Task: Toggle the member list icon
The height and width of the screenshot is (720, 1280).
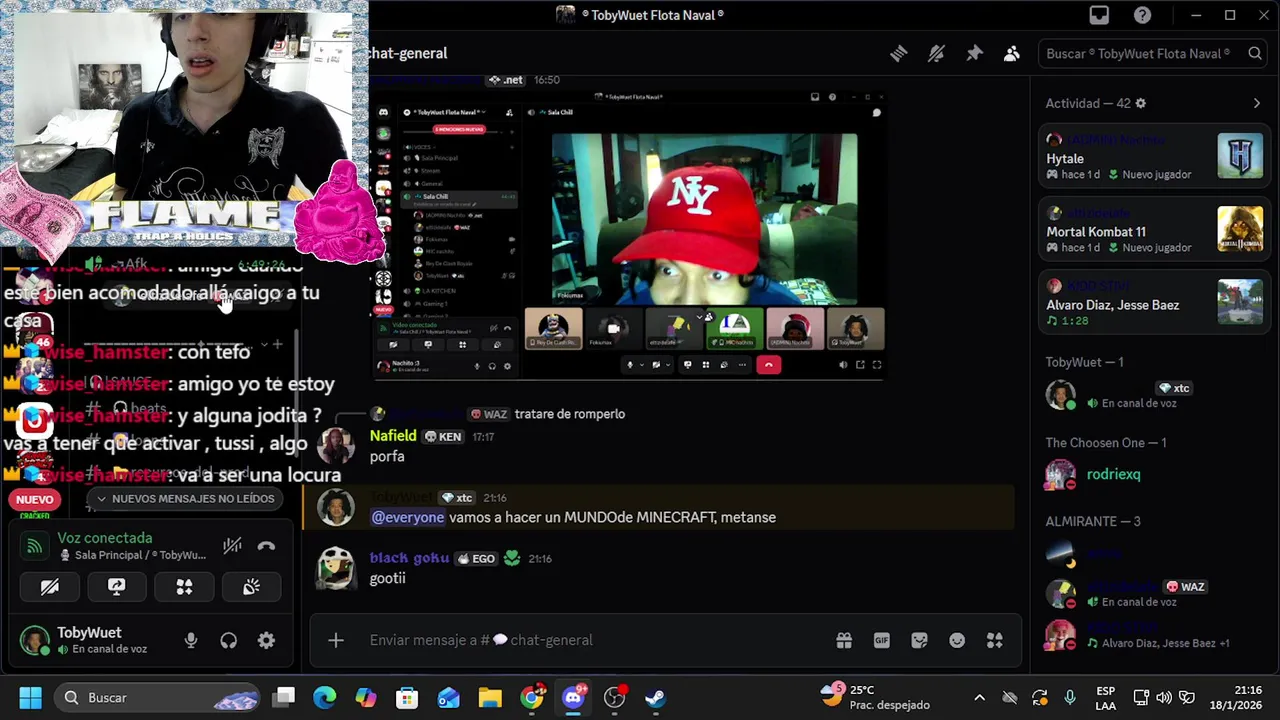Action: pos(1012,54)
